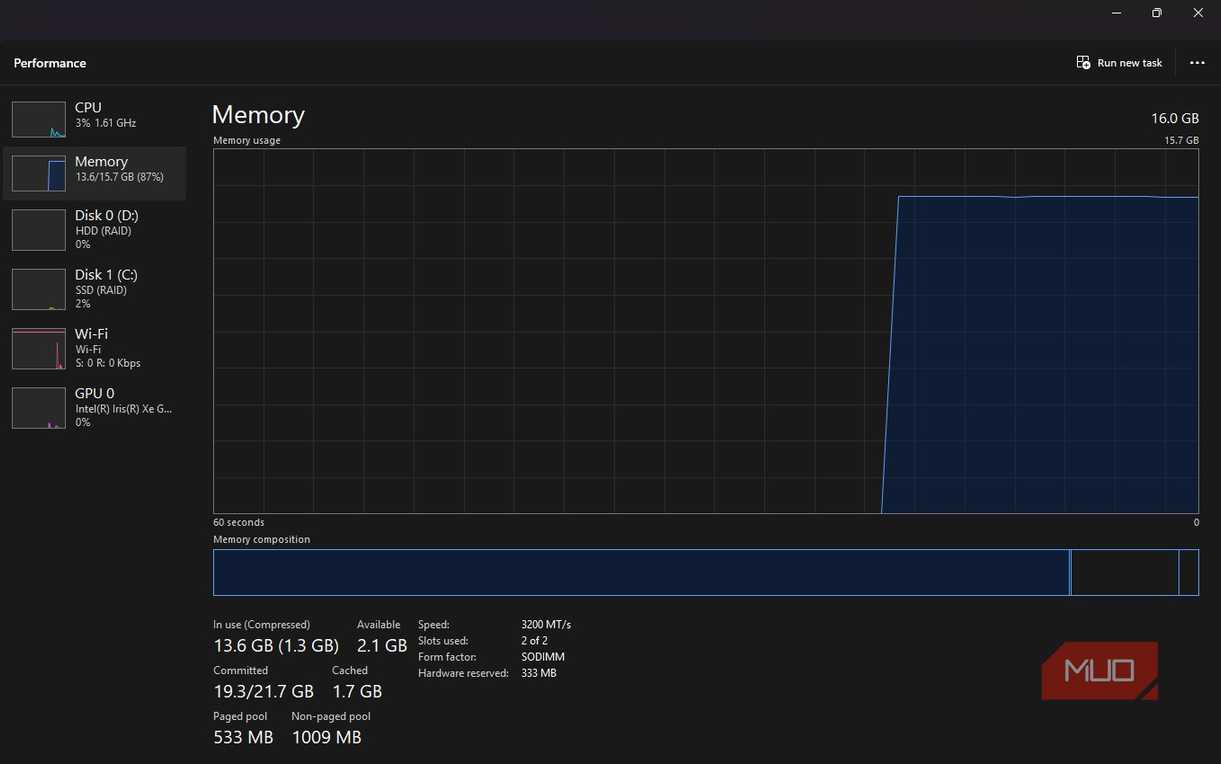Click the 60 seconds axis label
This screenshot has width=1221, height=764.
click(x=238, y=522)
